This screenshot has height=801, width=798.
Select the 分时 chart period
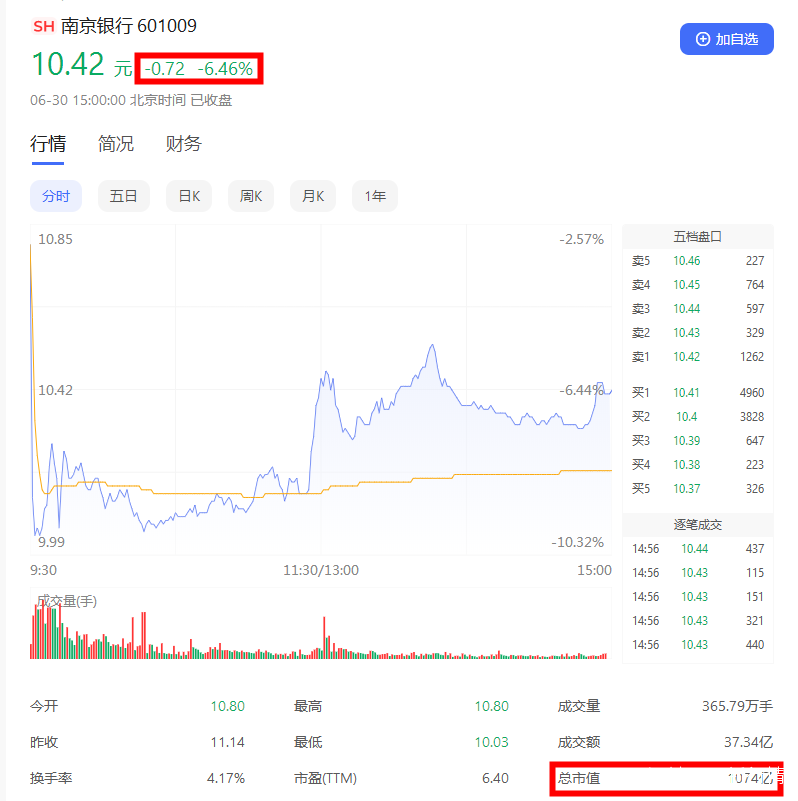pyautogui.click(x=56, y=196)
